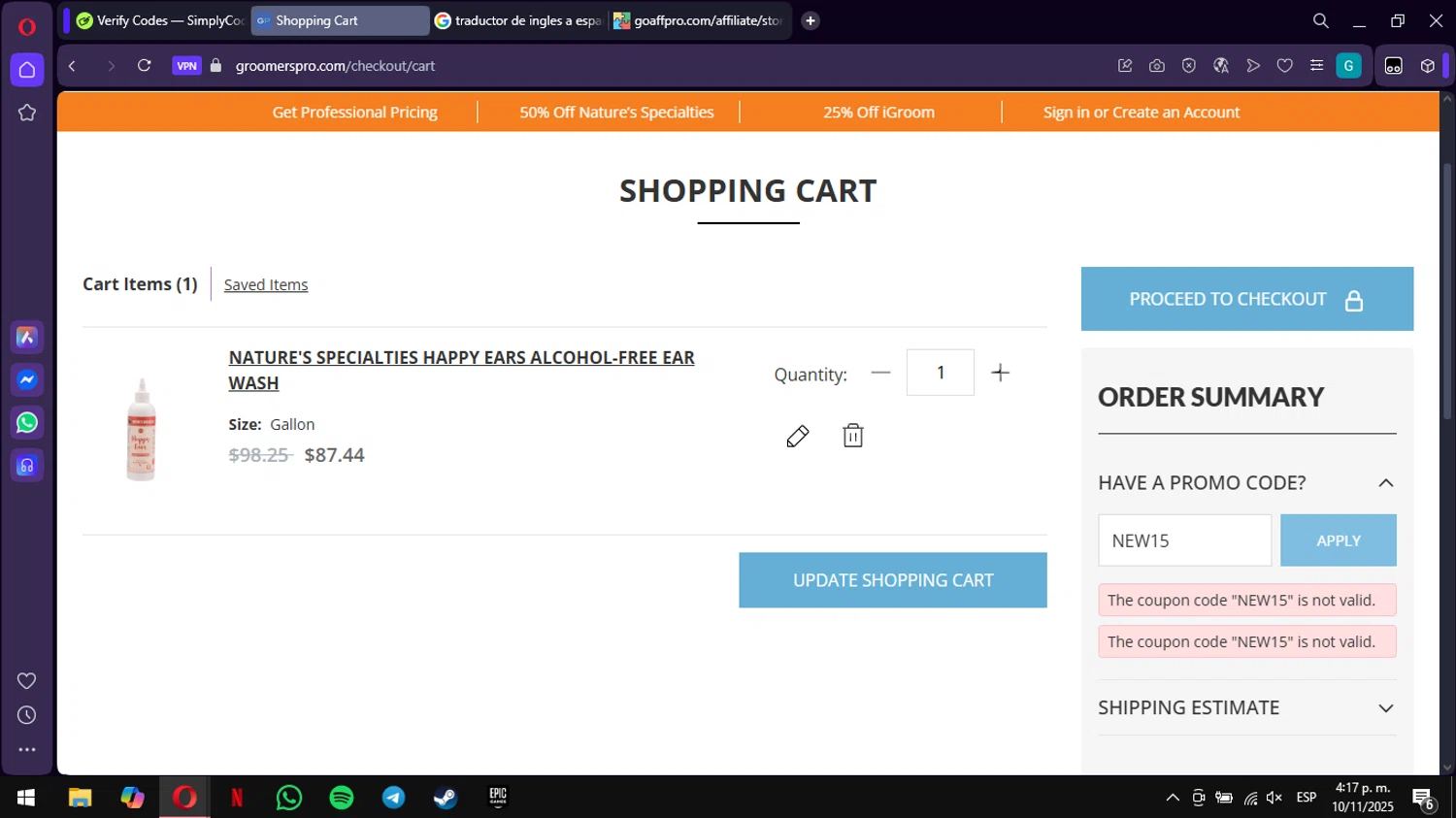
Task: Increase quantity with the plus button
Action: tap(1001, 373)
